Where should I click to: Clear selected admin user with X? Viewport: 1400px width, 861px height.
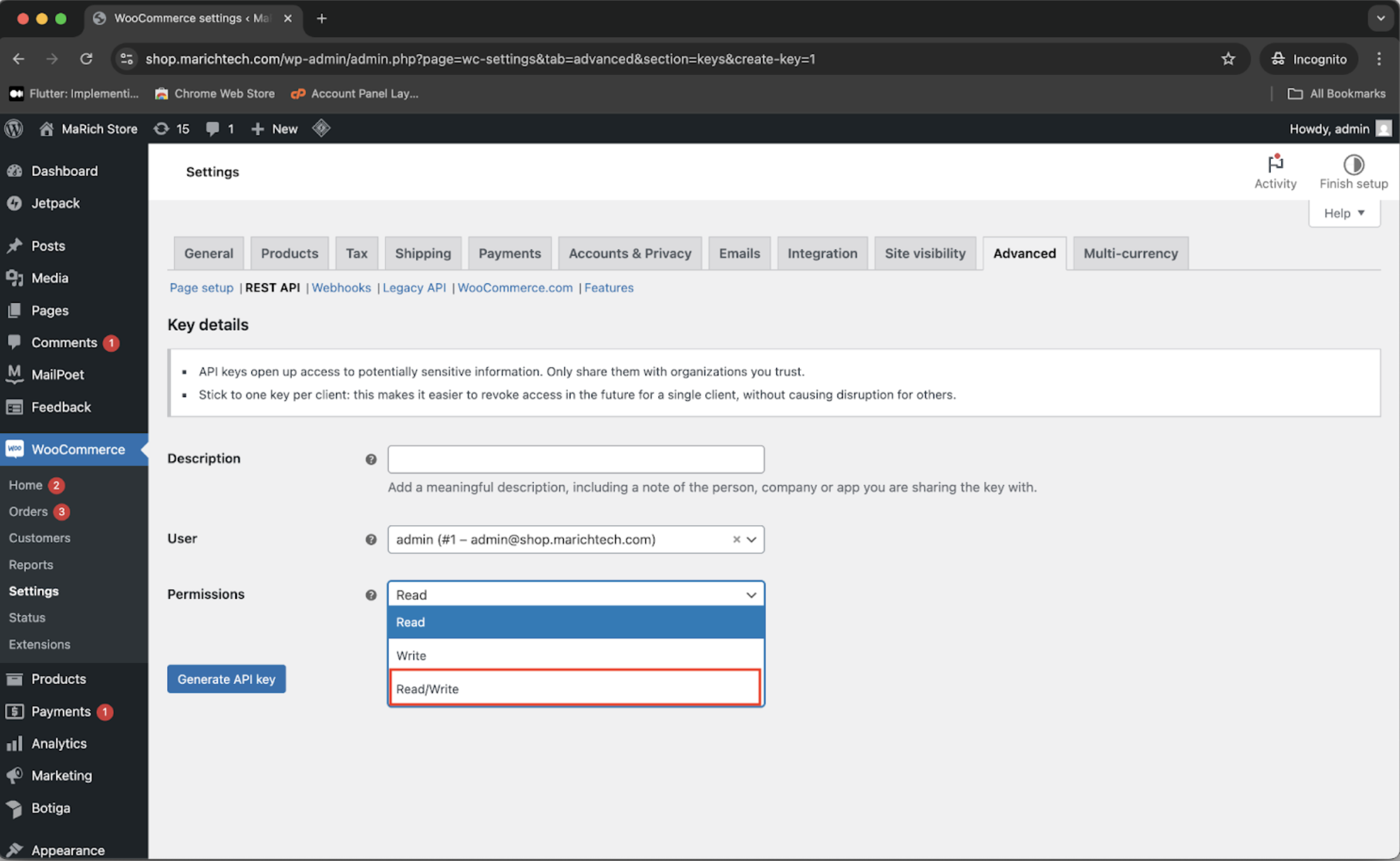(736, 539)
